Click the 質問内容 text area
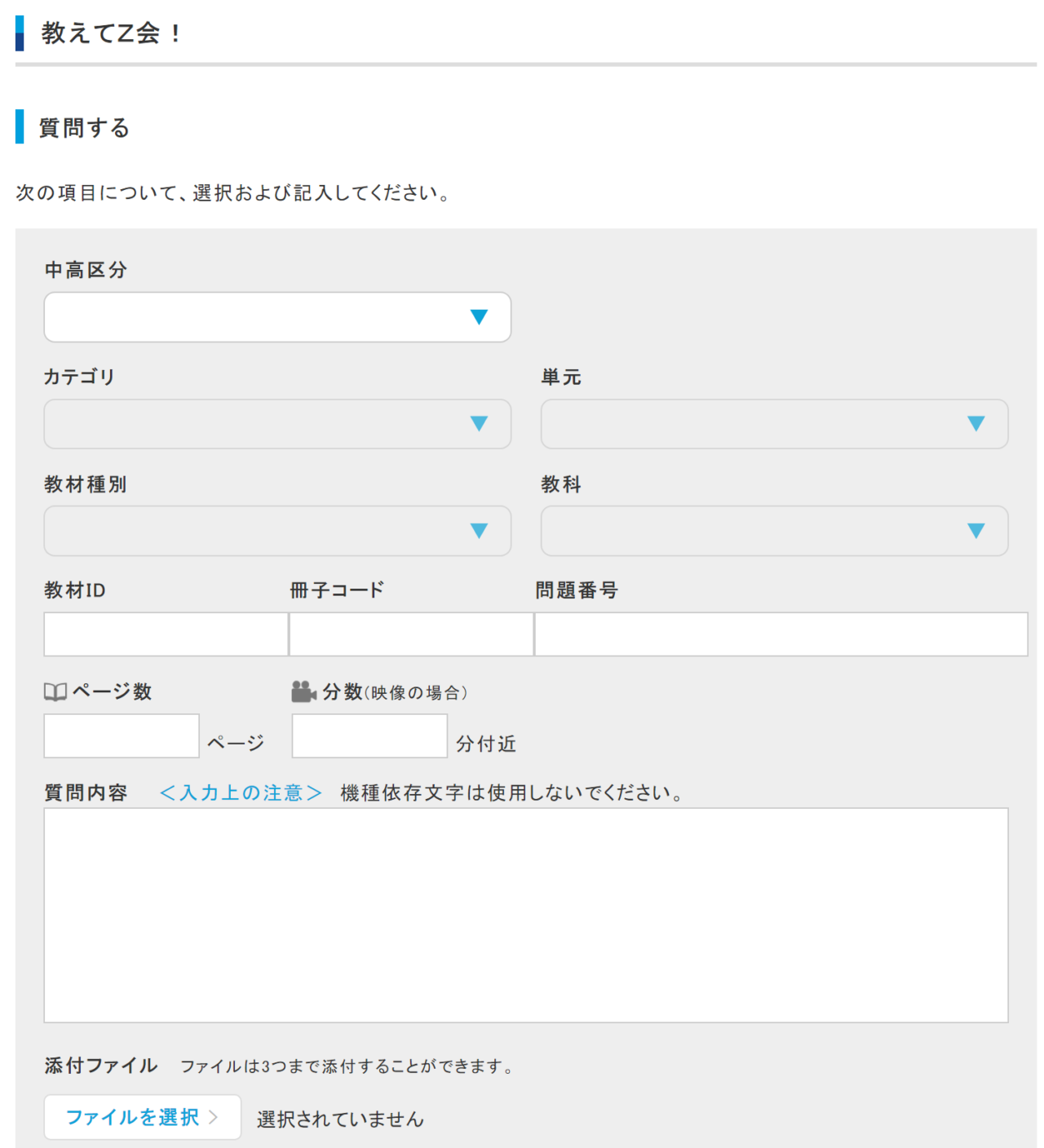This screenshot has width=1044, height=1148. [x=526, y=916]
